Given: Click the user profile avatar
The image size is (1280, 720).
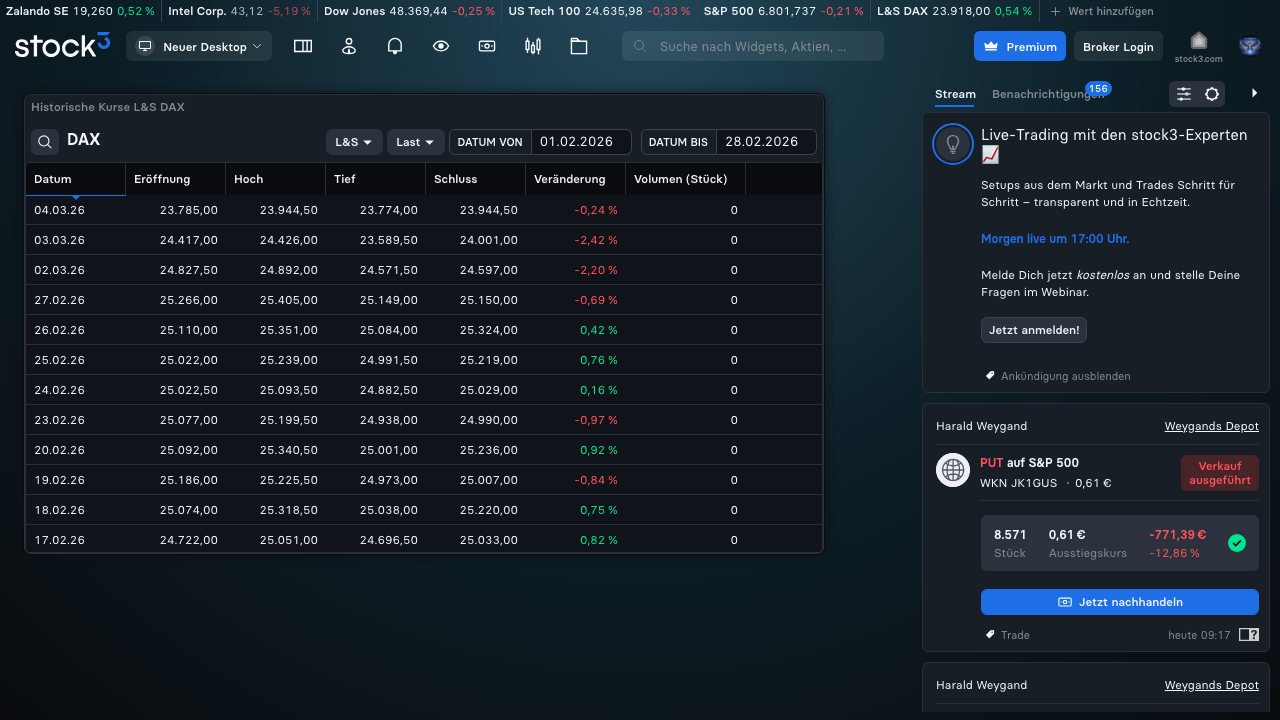Looking at the screenshot, I should pos(1249,46).
